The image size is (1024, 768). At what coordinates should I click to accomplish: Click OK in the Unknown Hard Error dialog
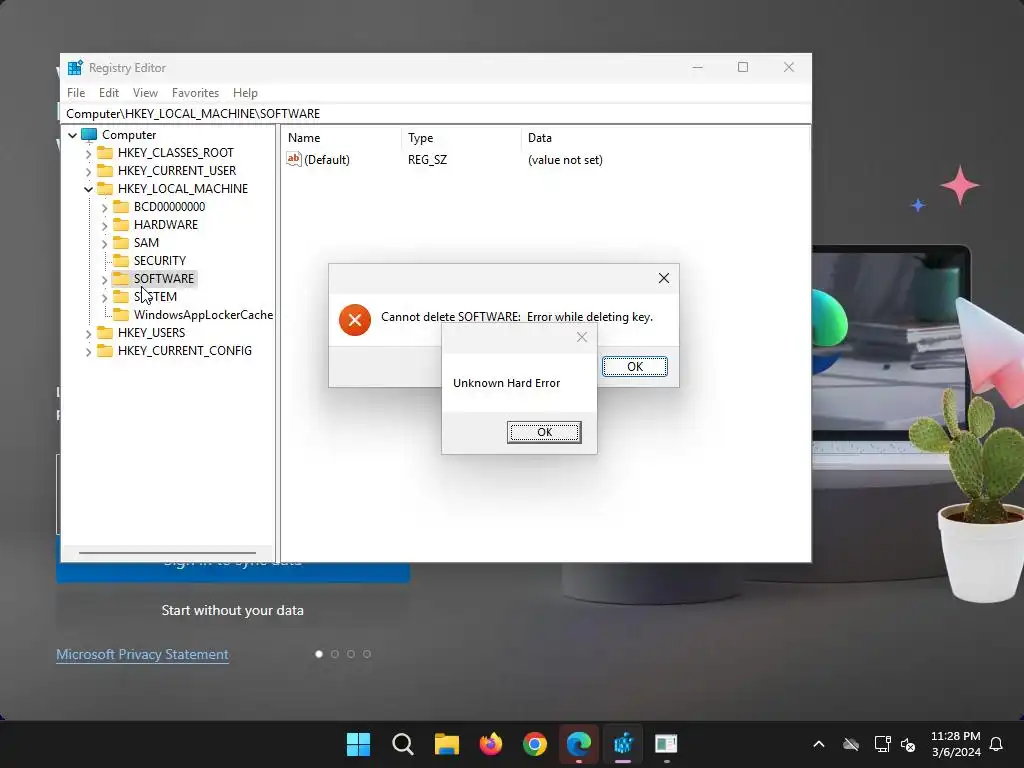point(544,432)
